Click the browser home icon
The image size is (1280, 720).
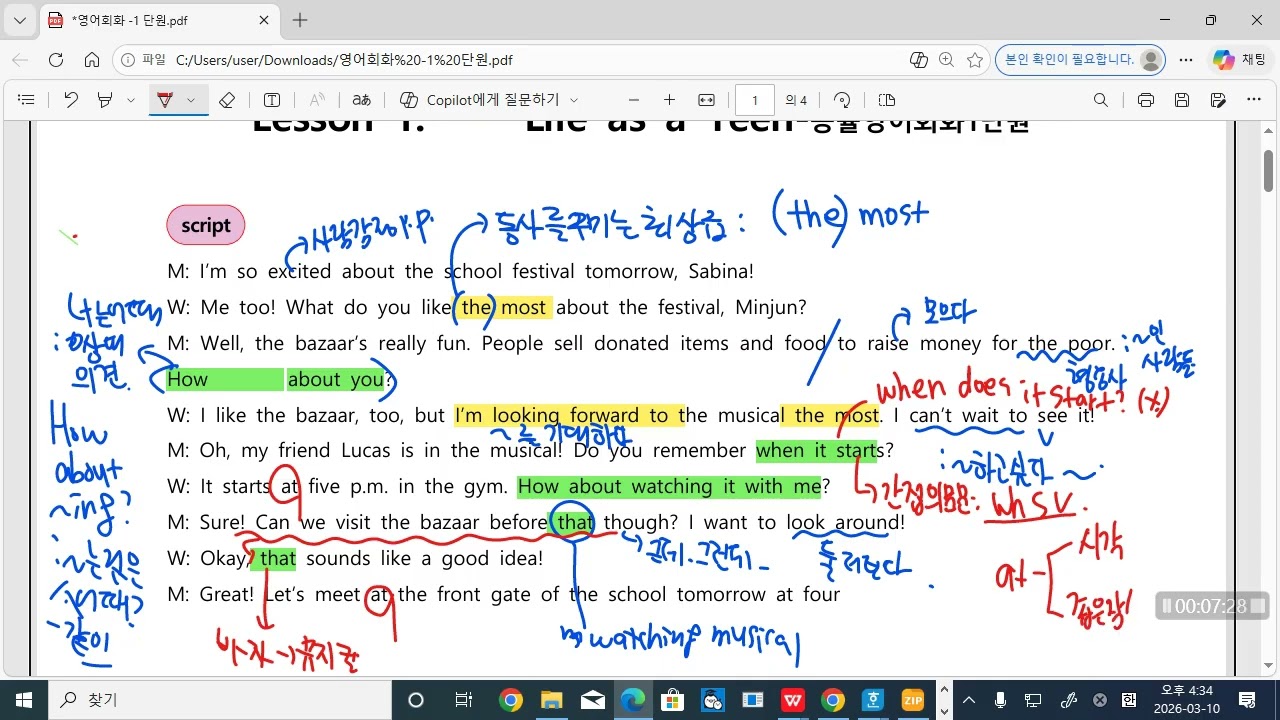[x=92, y=60]
